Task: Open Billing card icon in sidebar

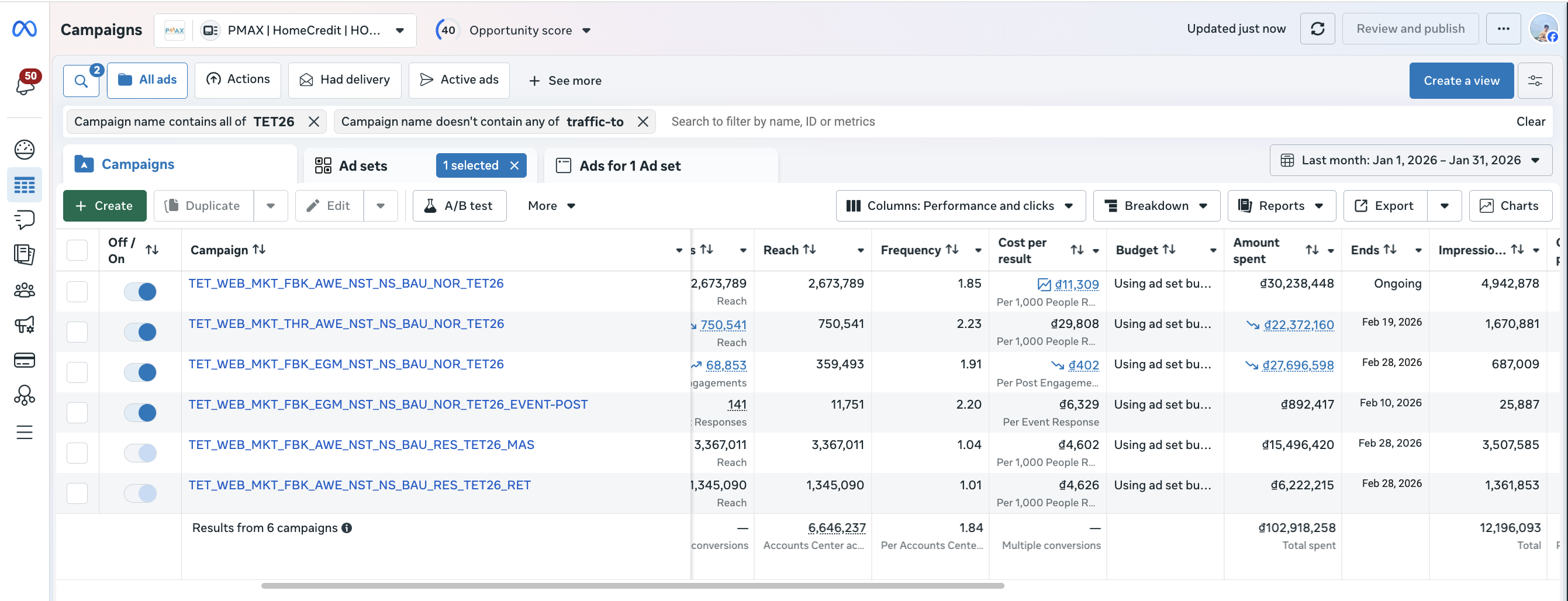Action: point(25,361)
